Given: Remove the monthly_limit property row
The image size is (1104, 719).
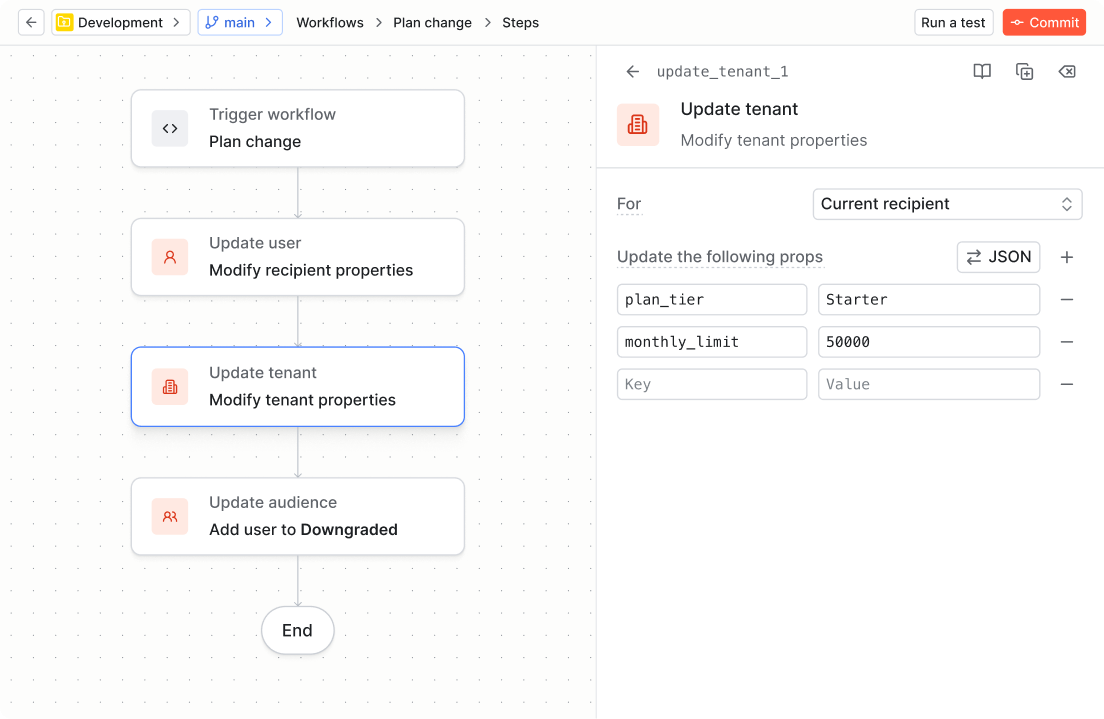Looking at the screenshot, I should 1067,342.
